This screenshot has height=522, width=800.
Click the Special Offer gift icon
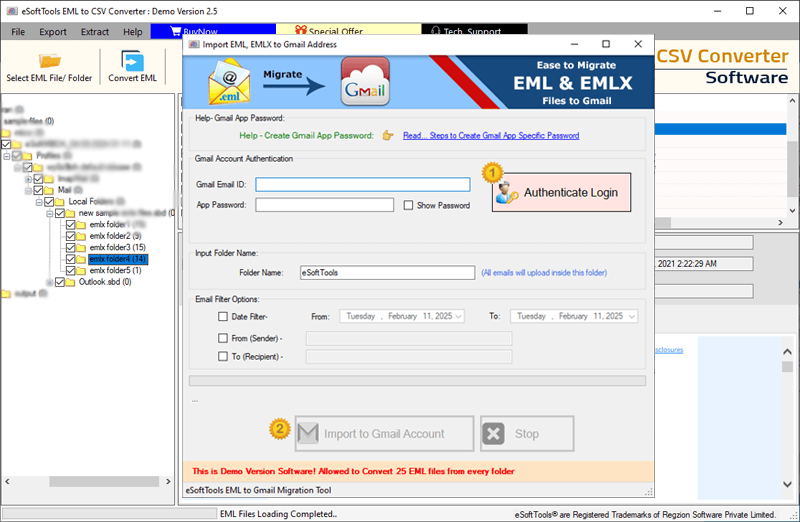[x=301, y=31]
